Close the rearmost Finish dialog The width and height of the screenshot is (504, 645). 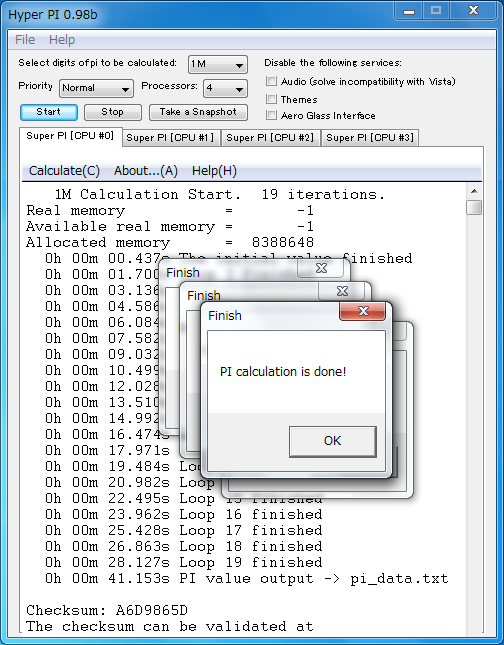[321, 268]
